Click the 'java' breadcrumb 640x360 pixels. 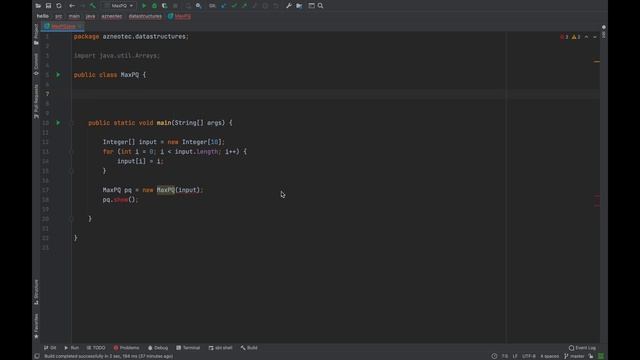(90, 16)
